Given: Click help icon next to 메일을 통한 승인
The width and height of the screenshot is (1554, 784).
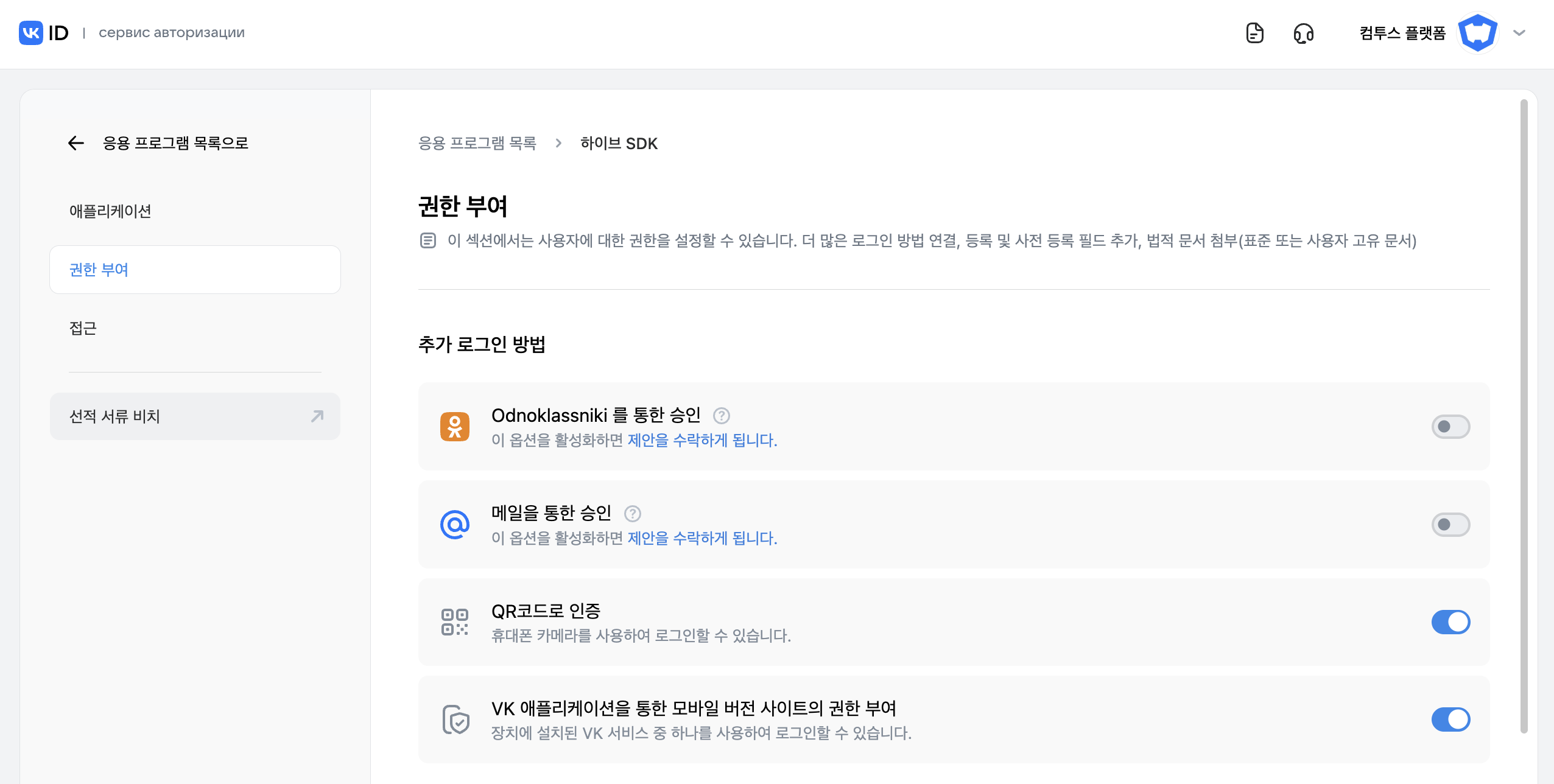Looking at the screenshot, I should tap(633, 514).
